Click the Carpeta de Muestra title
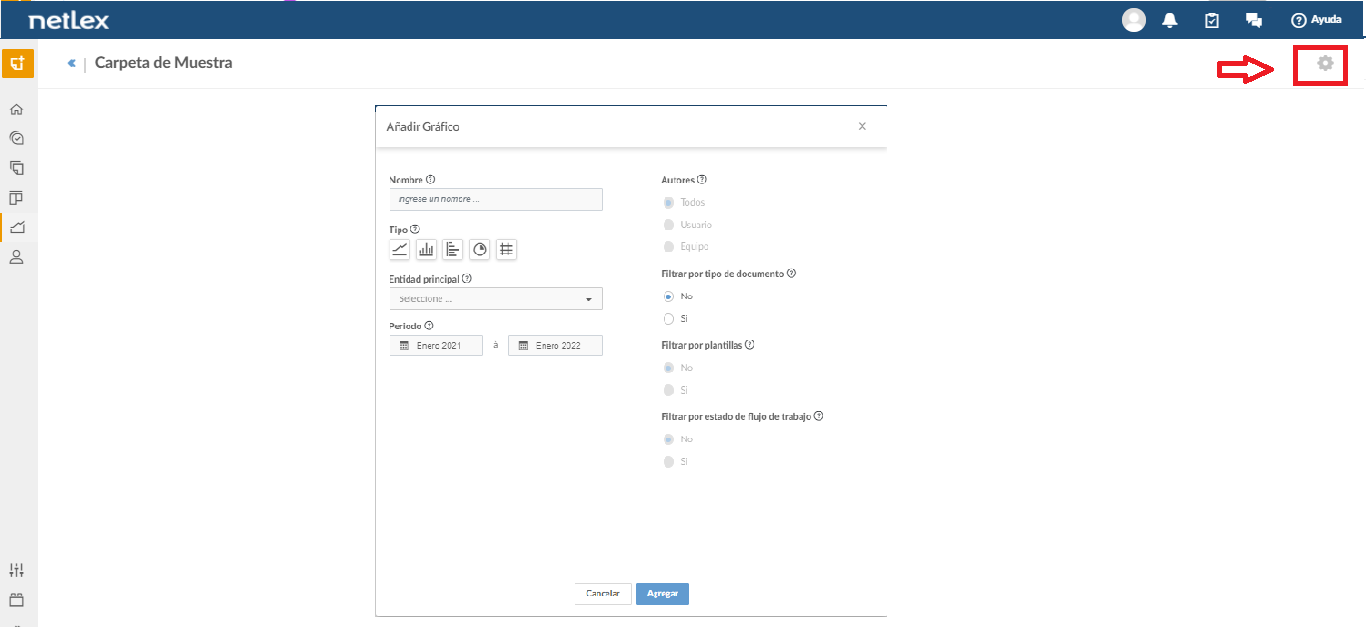The height and width of the screenshot is (627, 1366). click(x=163, y=63)
